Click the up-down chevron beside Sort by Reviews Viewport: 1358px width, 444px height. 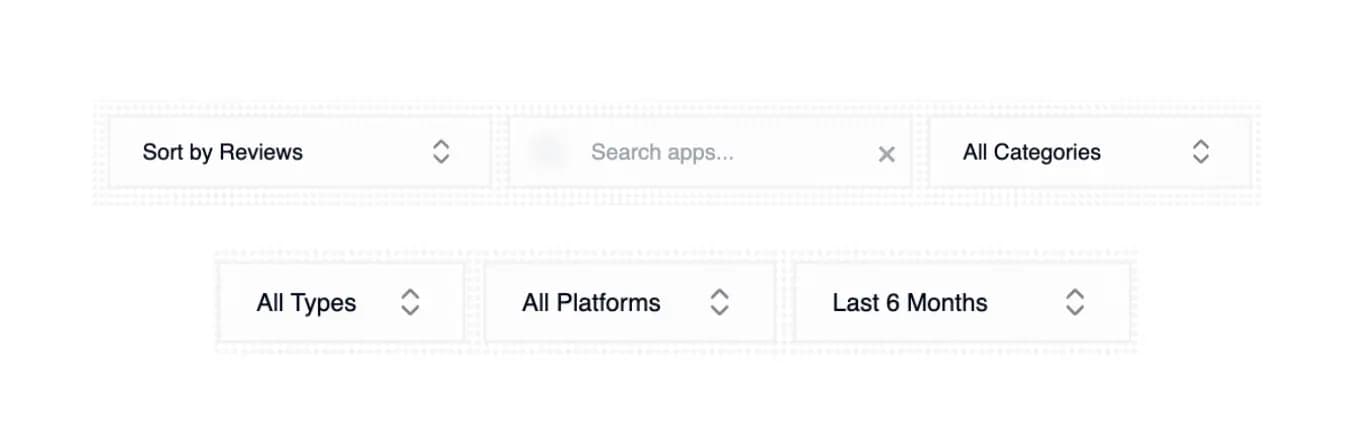pyautogui.click(x=441, y=152)
